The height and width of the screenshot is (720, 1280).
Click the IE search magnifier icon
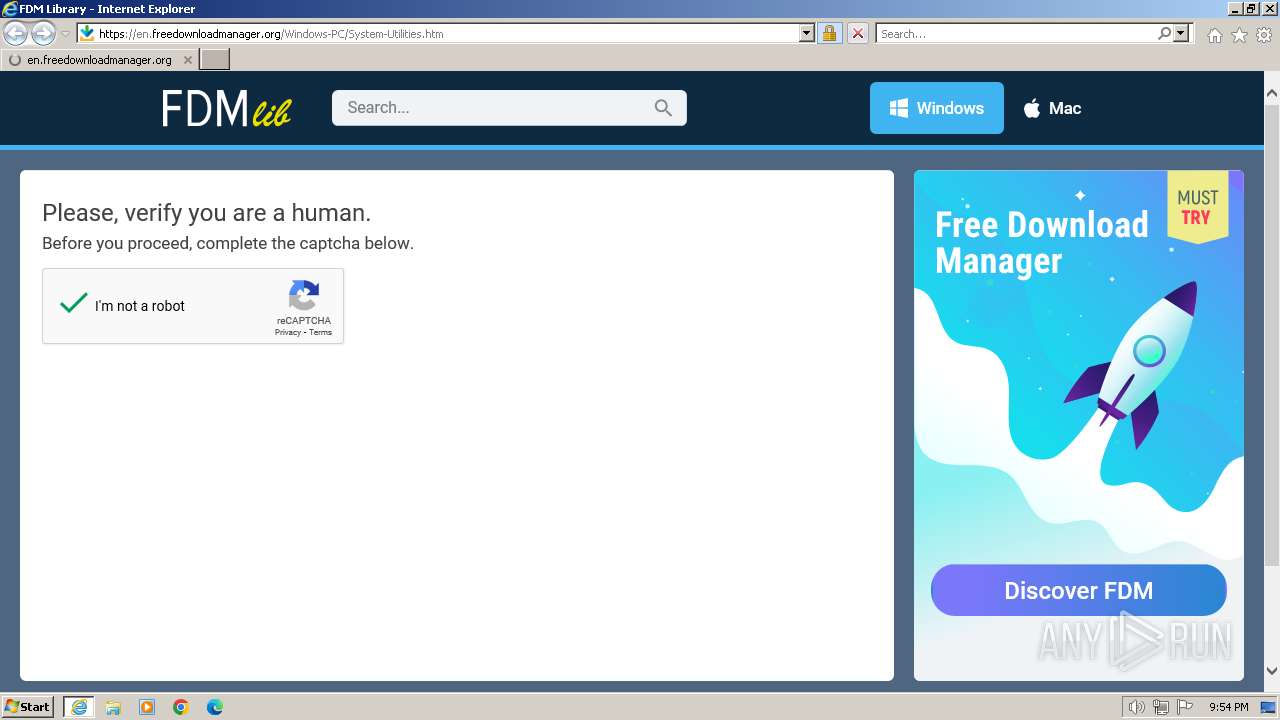point(1164,33)
